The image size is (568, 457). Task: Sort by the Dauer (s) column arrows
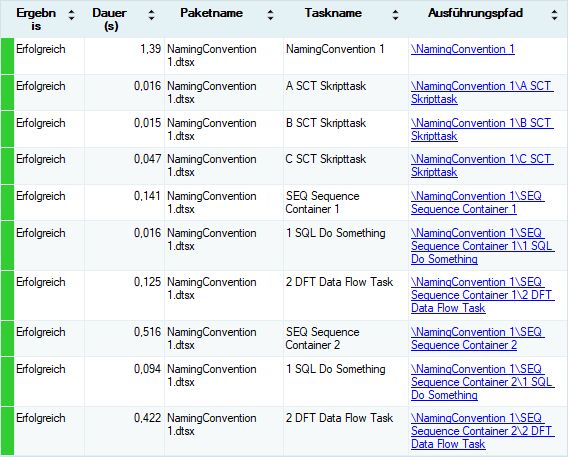click(x=151, y=15)
